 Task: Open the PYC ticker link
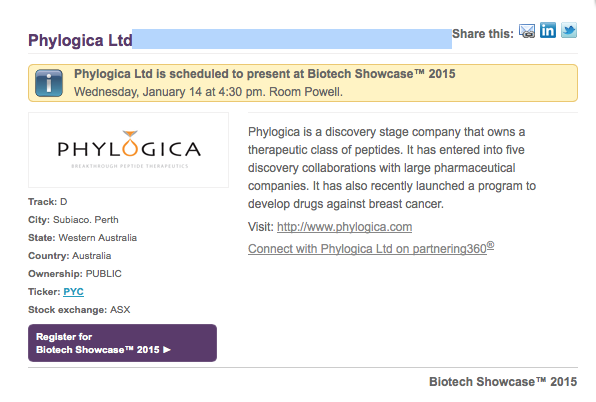coord(73,291)
